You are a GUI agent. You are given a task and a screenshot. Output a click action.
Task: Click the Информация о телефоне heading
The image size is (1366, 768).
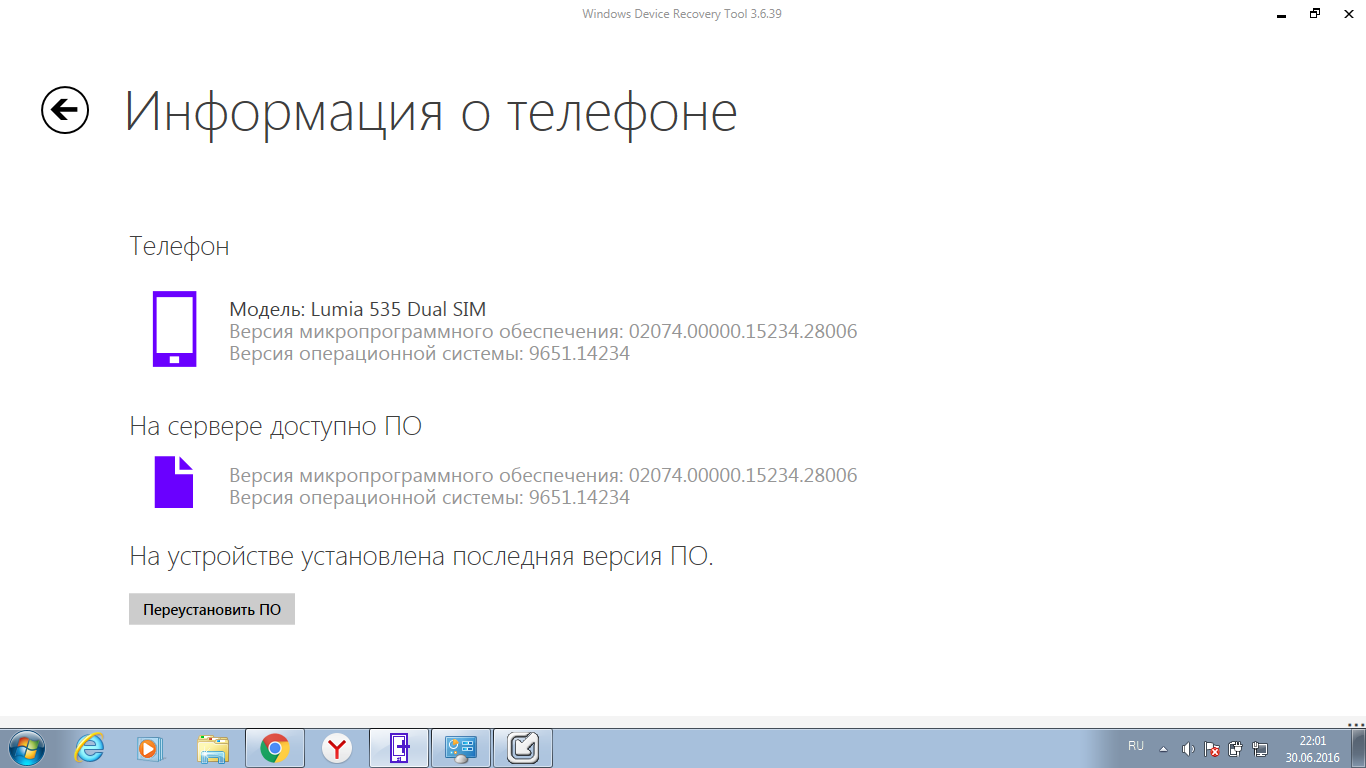[x=431, y=111]
